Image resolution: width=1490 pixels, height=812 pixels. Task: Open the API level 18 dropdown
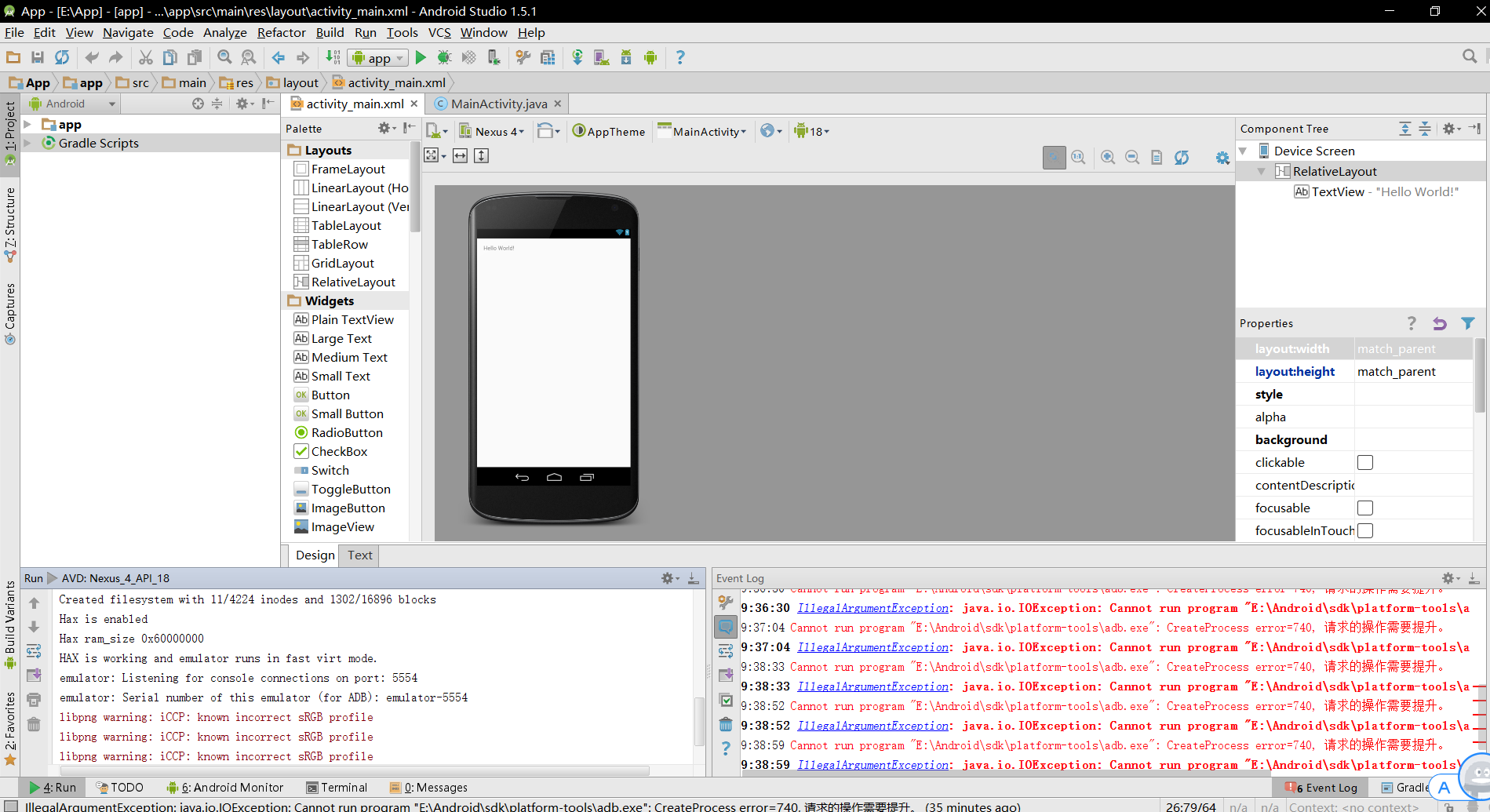pyautogui.click(x=811, y=131)
